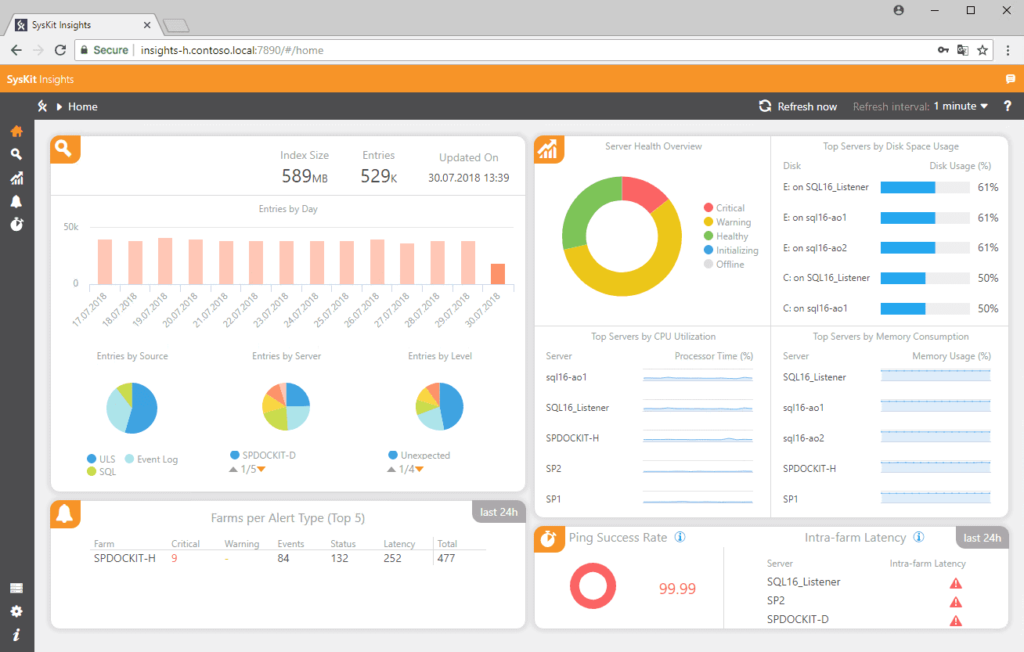Open the info icon in the sidebar
The image size is (1024, 652).
(16, 634)
